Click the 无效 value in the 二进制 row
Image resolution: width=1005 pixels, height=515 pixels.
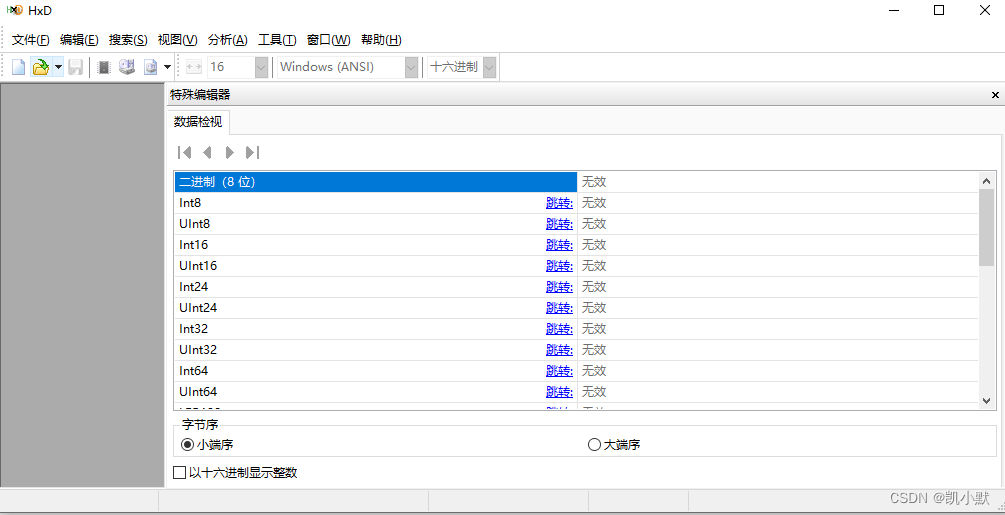(x=594, y=182)
